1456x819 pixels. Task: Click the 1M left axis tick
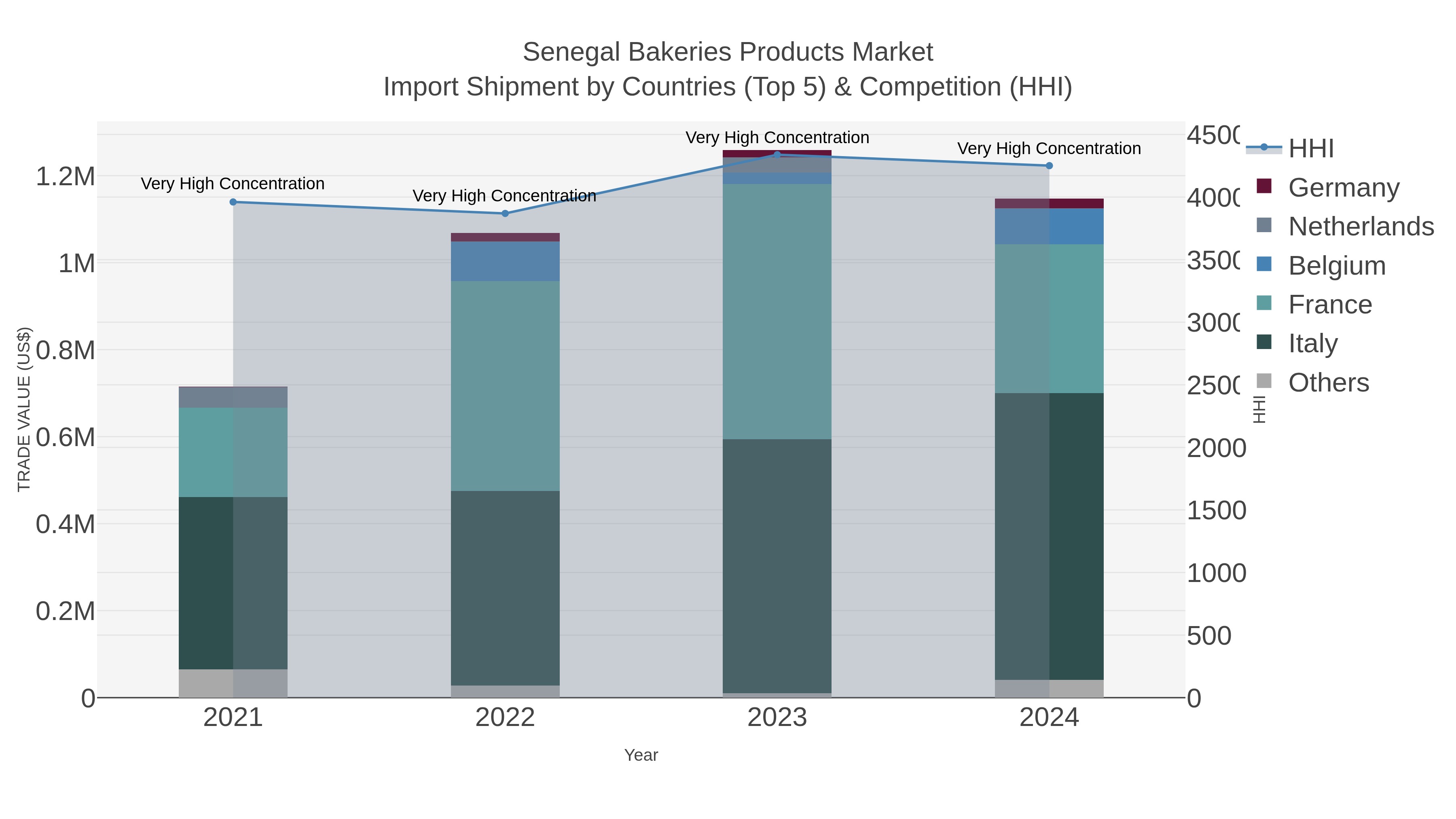(77, 264)
